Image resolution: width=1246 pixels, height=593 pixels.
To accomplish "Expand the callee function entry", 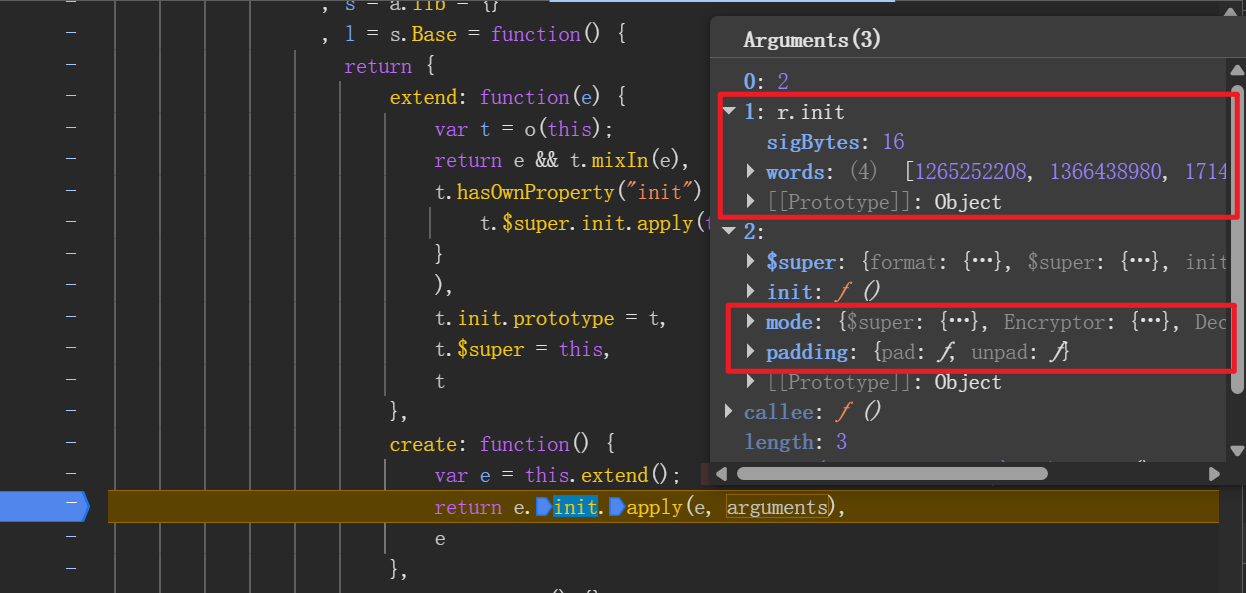I will [x=729, y=412].
